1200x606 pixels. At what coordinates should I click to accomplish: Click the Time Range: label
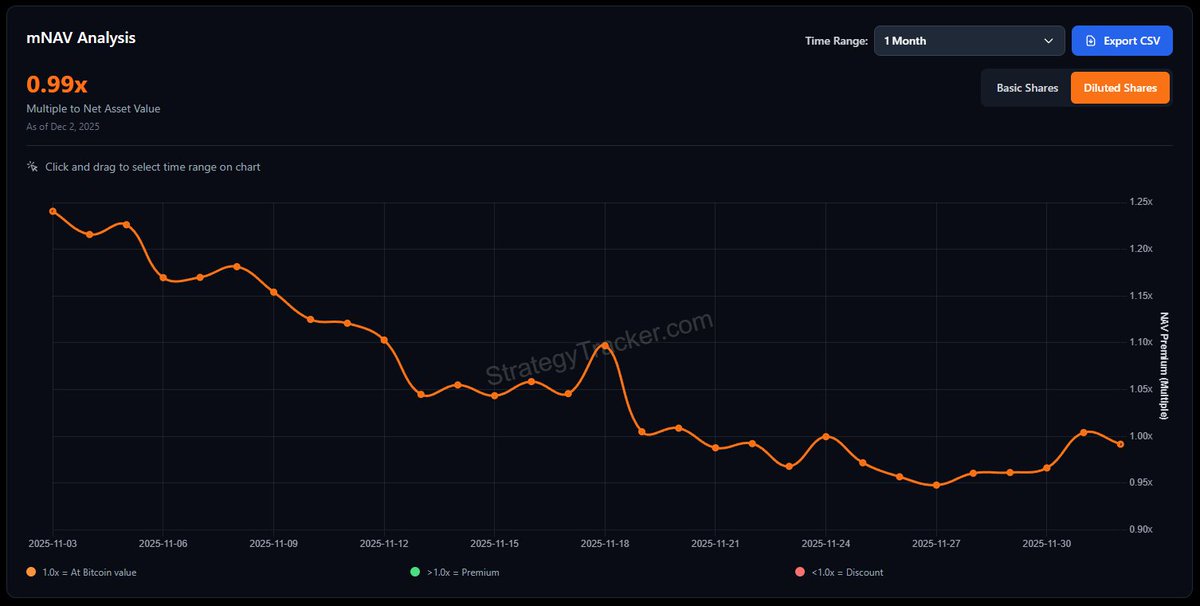836,41
